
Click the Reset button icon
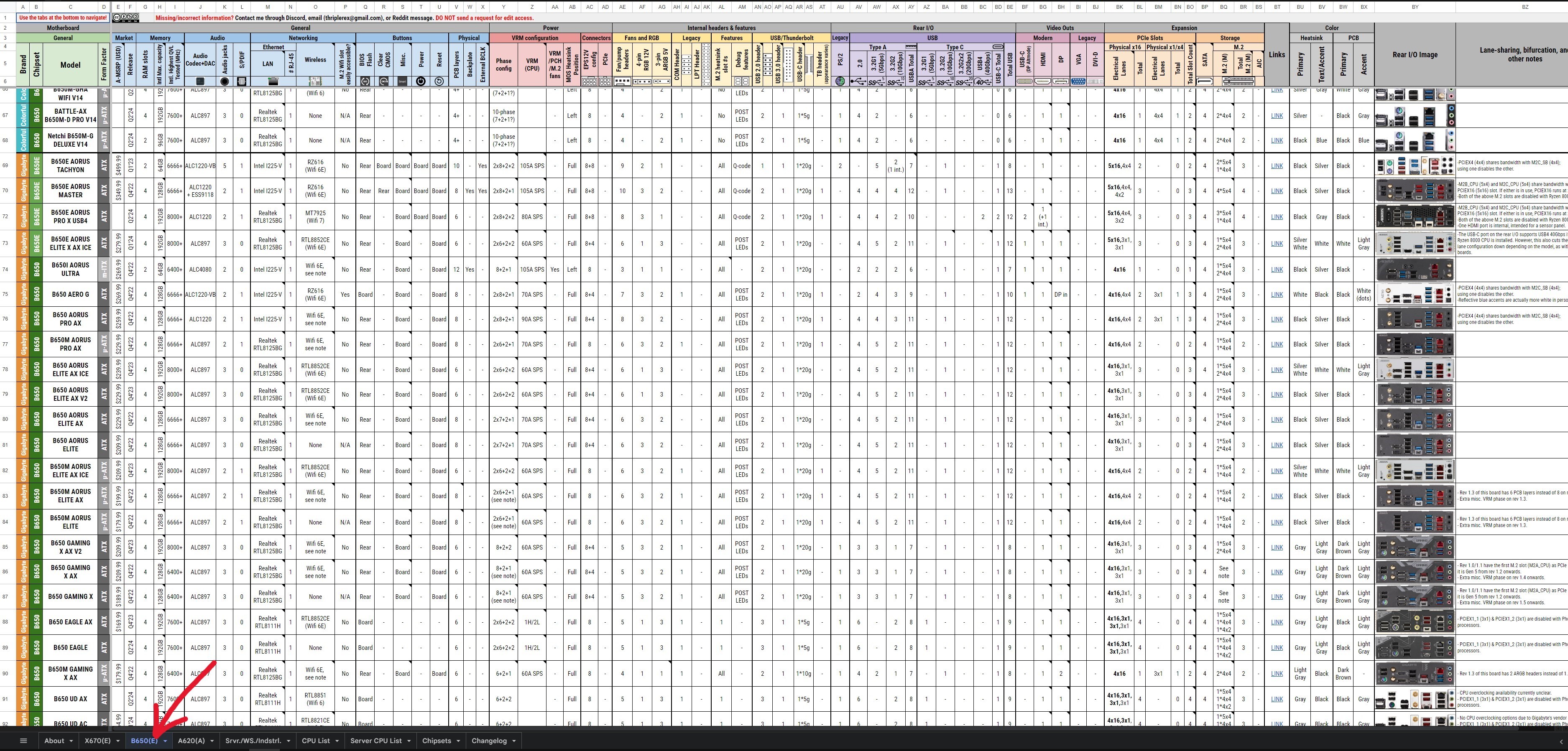(439, 81)
